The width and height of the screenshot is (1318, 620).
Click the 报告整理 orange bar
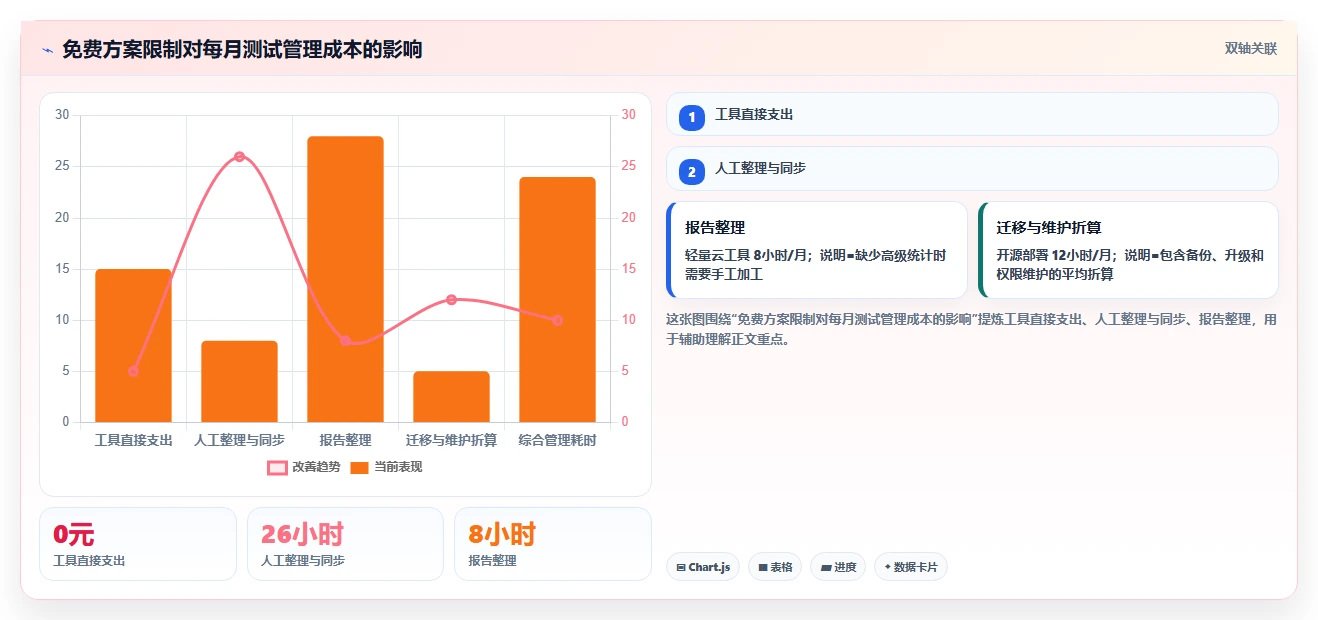click(x=345, y=279)
